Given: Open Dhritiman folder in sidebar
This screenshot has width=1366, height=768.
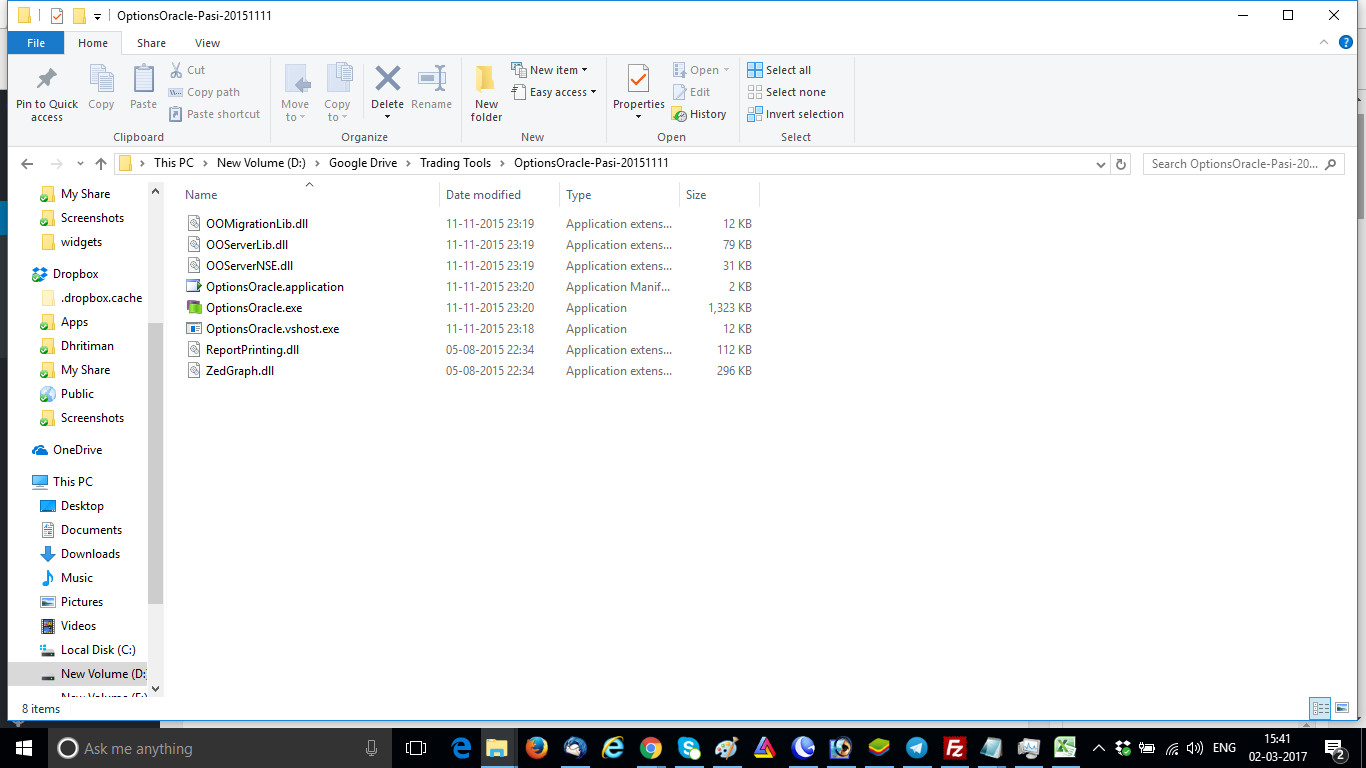Looking at the screenshot, I should click(x=87, y=346).
